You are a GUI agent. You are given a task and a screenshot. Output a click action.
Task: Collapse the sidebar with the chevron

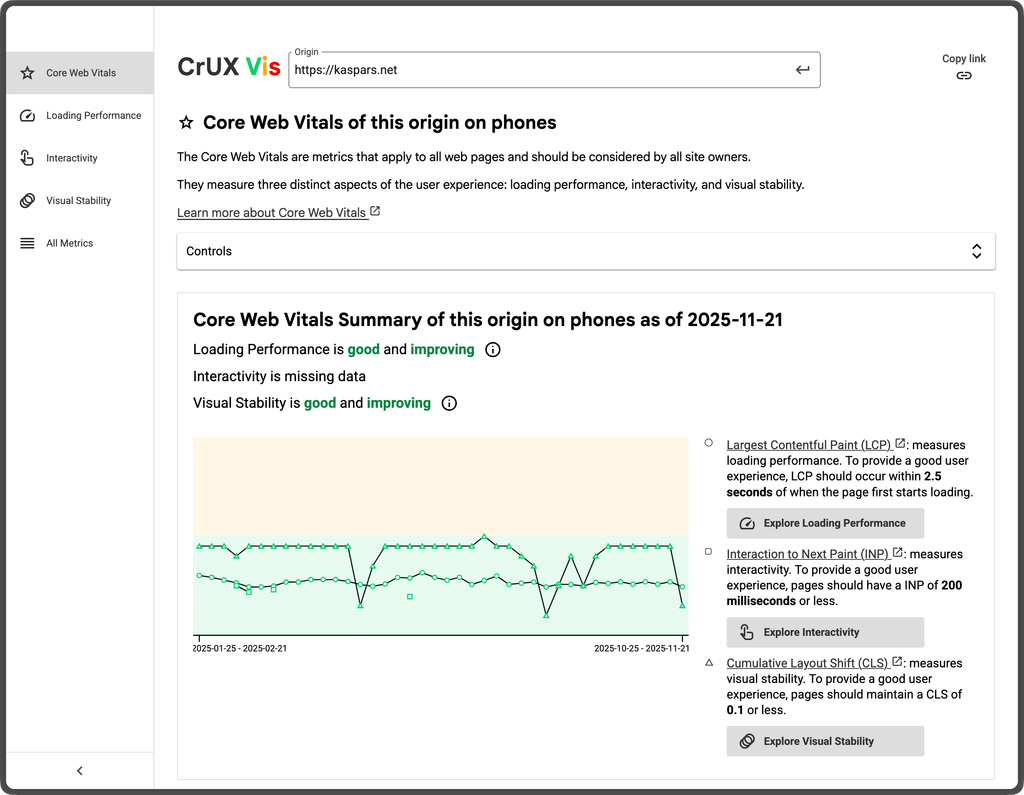click(80, 770)
